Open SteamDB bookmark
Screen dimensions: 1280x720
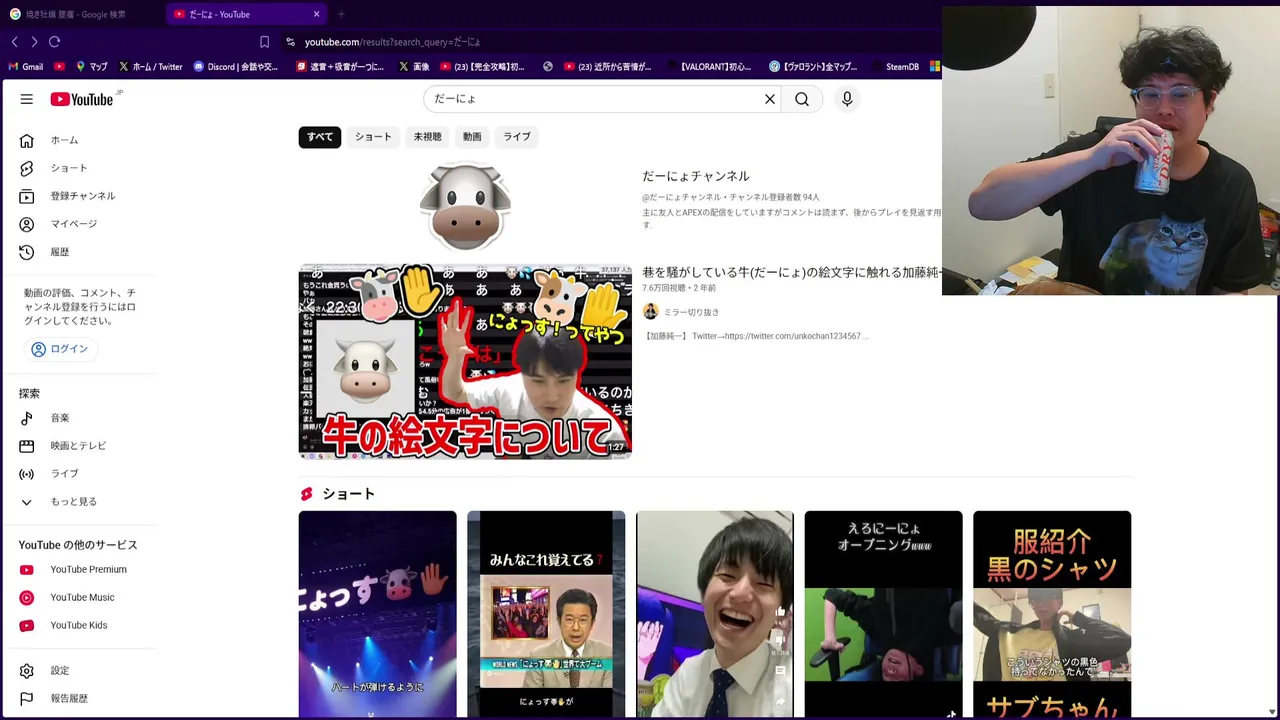895,67
